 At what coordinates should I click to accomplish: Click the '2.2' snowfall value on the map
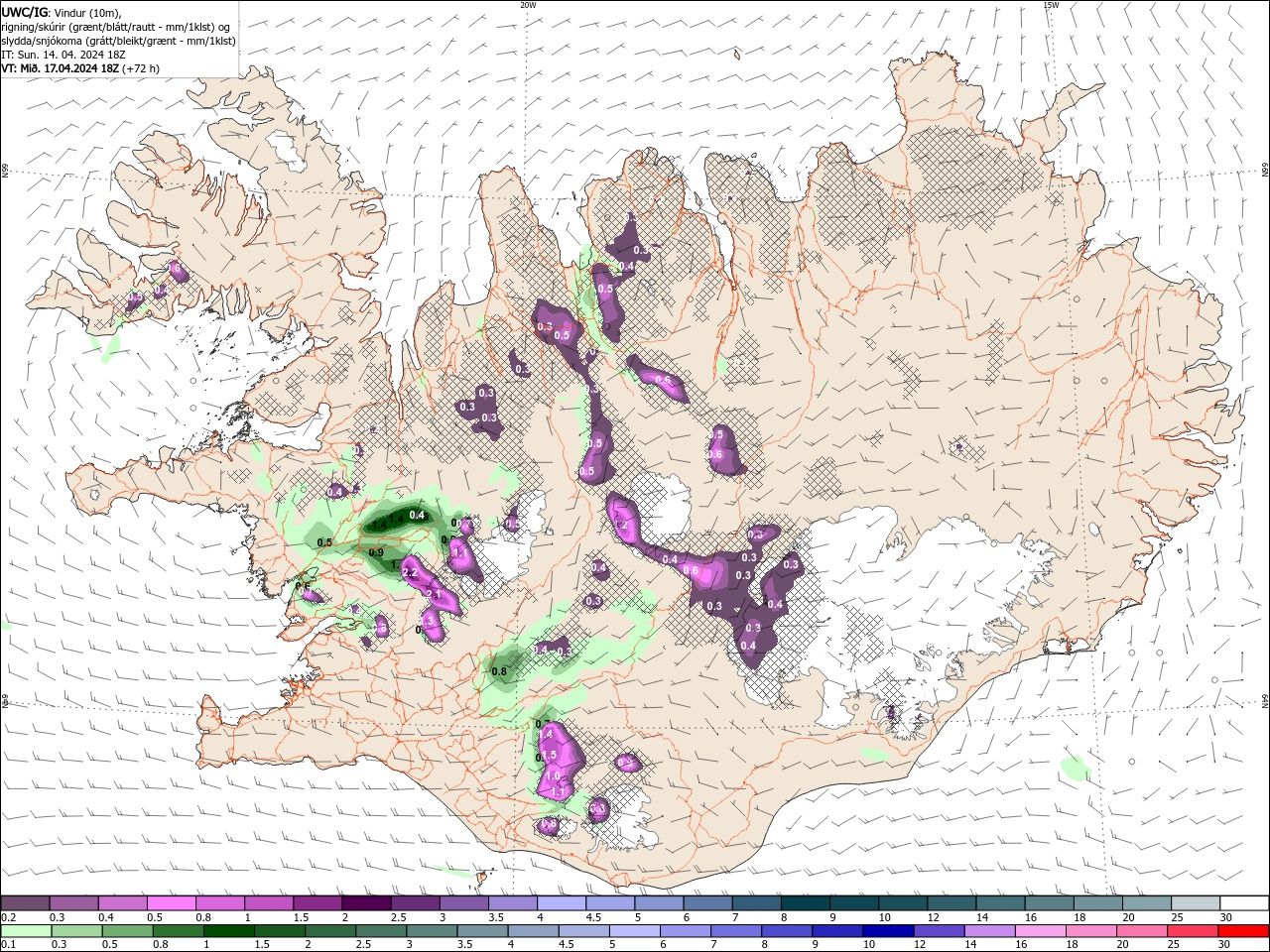pos(409,573)
